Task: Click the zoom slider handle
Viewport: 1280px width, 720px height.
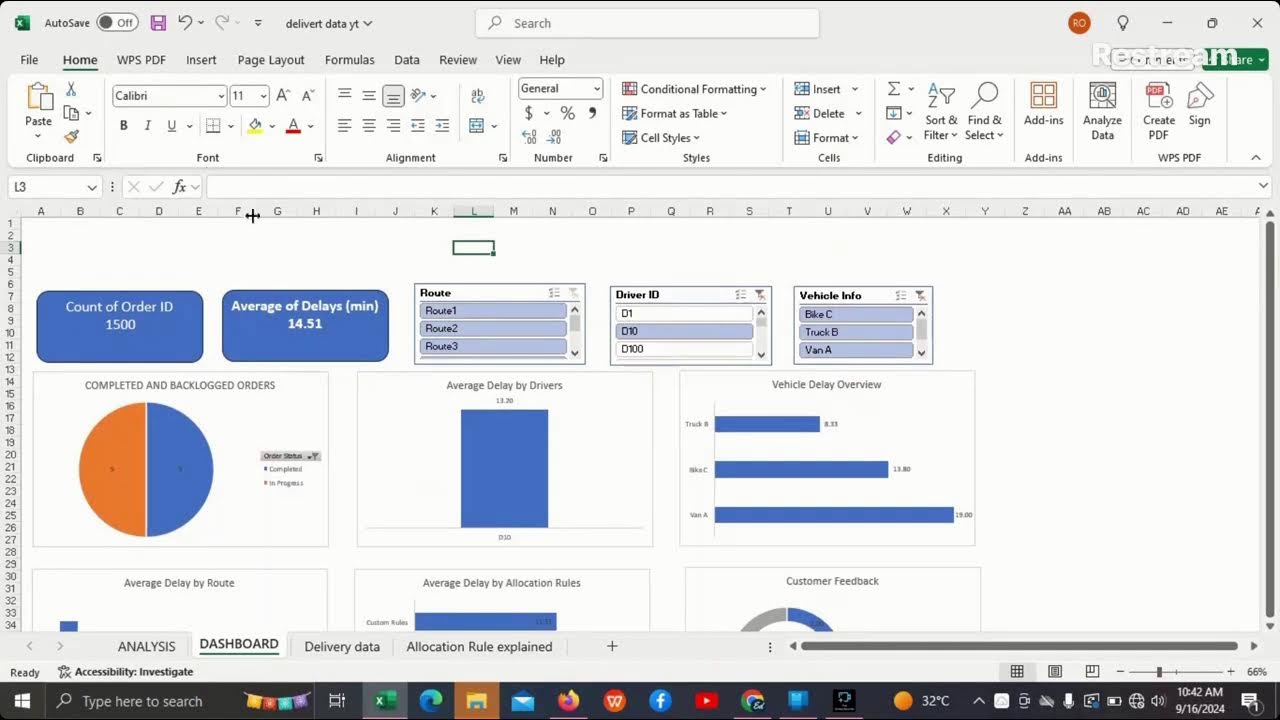Action: [x=1159, y=672]
